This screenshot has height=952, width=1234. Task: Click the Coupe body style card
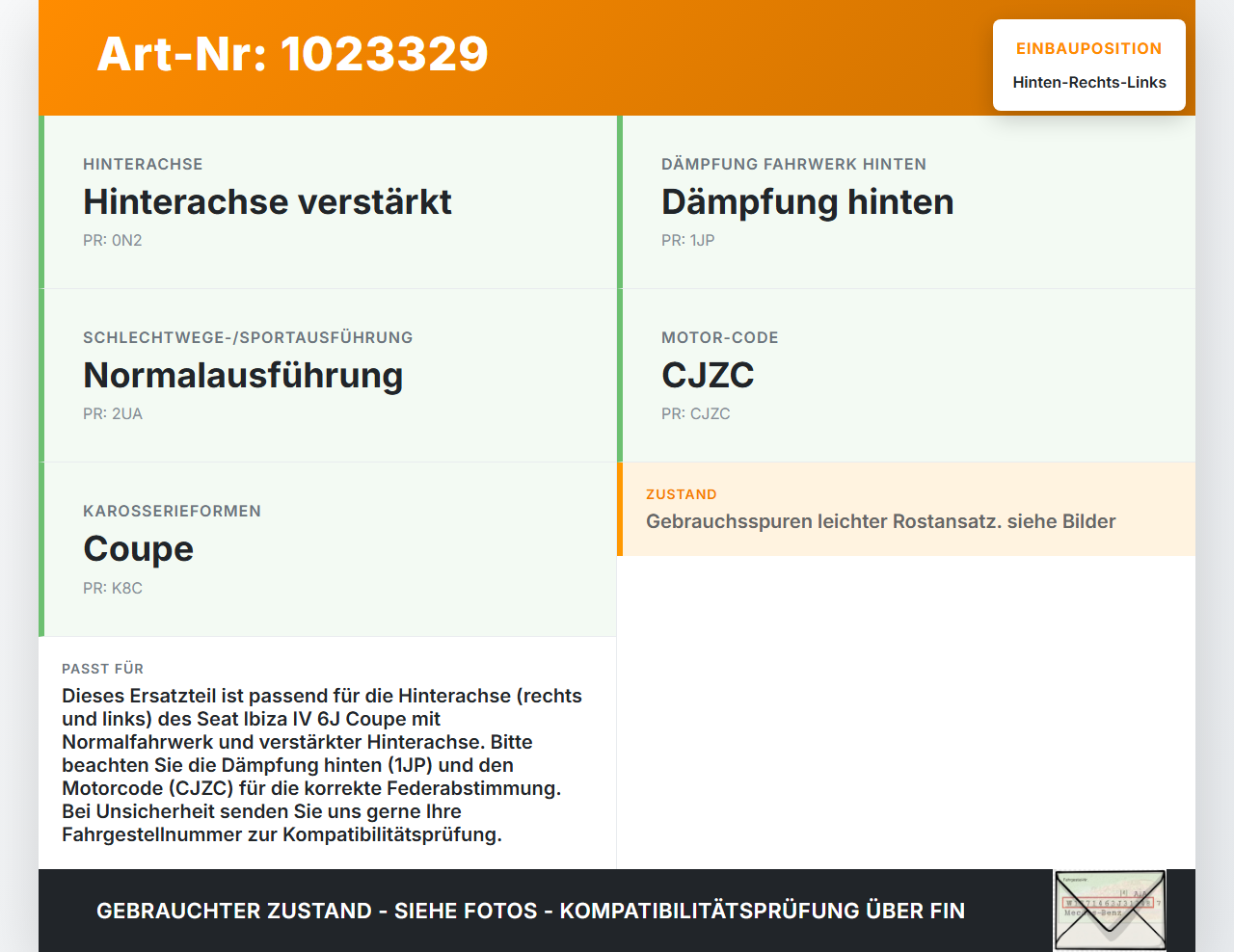[328, 549]
